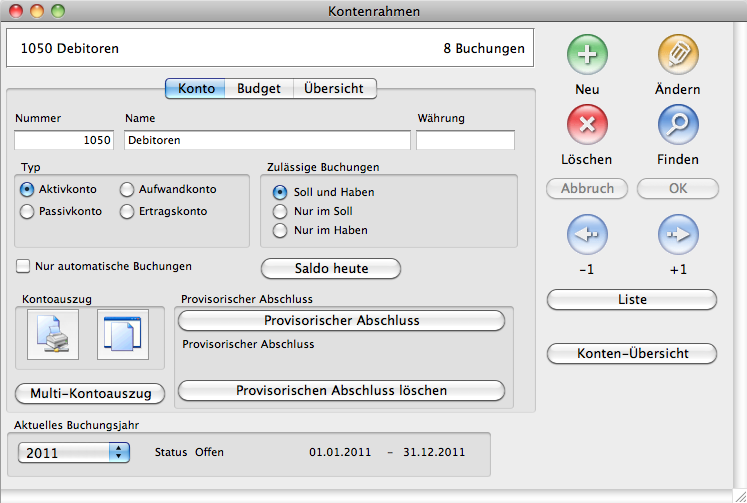This screenshot has width=747, height=503.
Task: Print the Kontoauszug with printer icon
Action: [x=50, y=335]
